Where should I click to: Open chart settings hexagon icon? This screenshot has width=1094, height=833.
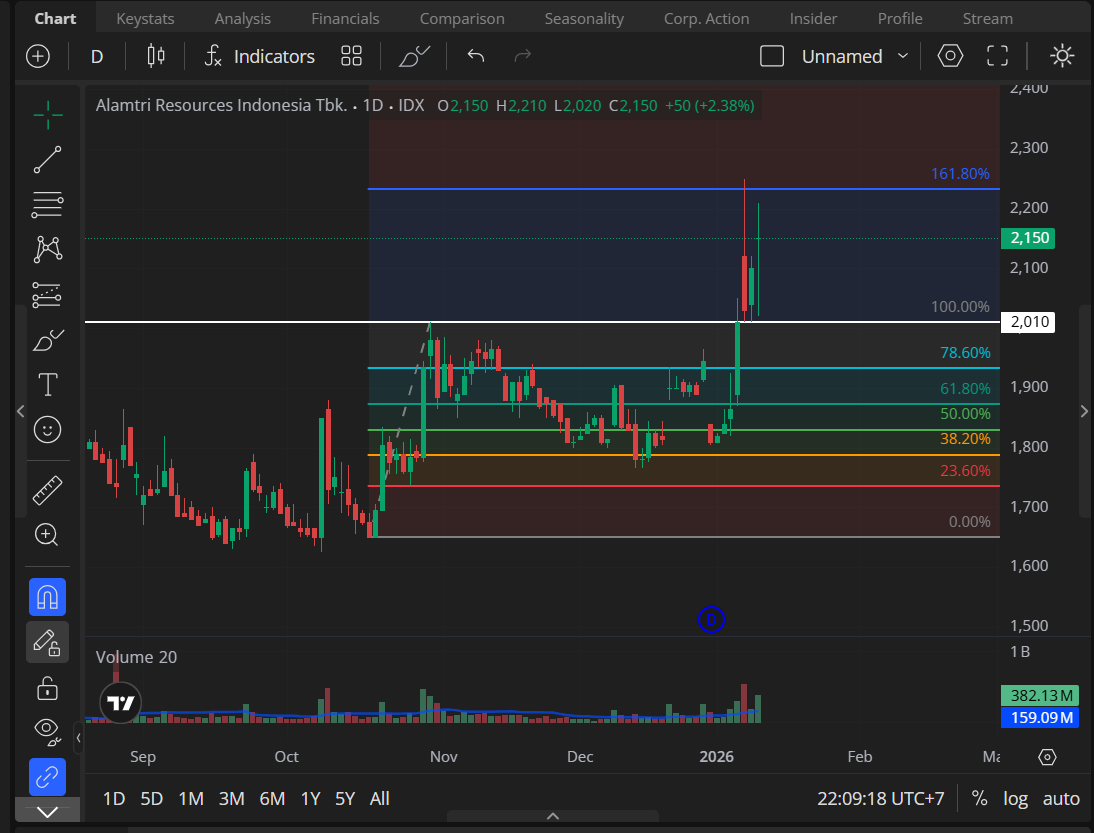coord(950,56)
